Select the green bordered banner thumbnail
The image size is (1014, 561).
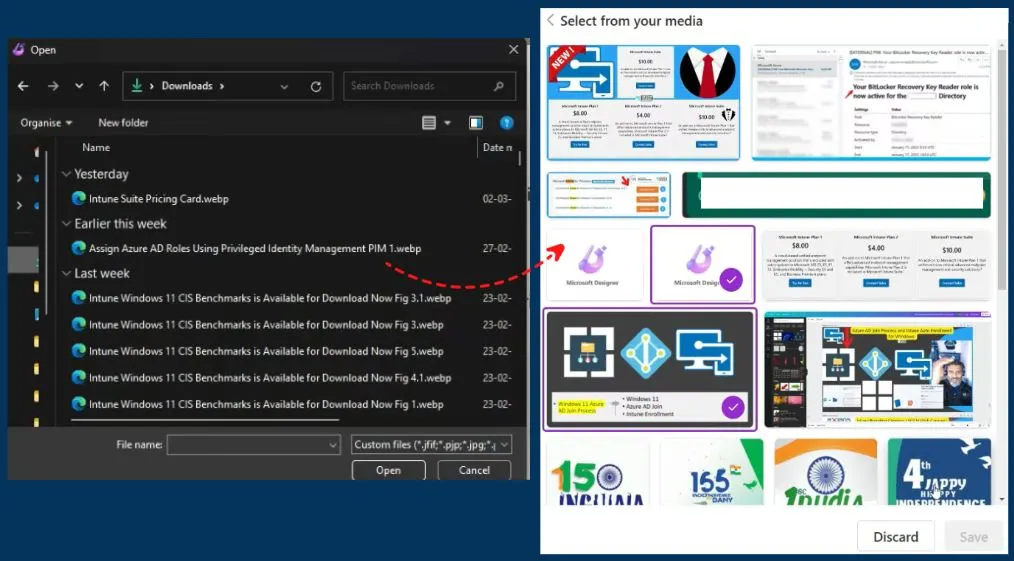pyautogui.click(x=836, y=195)
